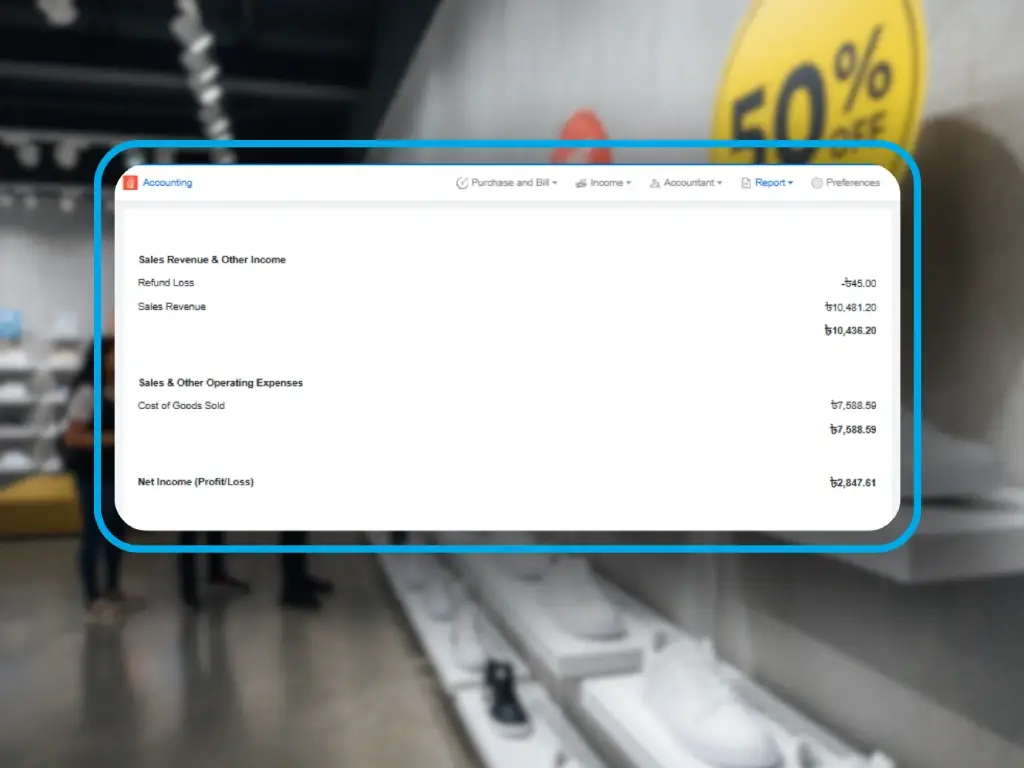Expand the Report dropdown caret
This screenshot has height=768, width=1024.
coord(791,184)
